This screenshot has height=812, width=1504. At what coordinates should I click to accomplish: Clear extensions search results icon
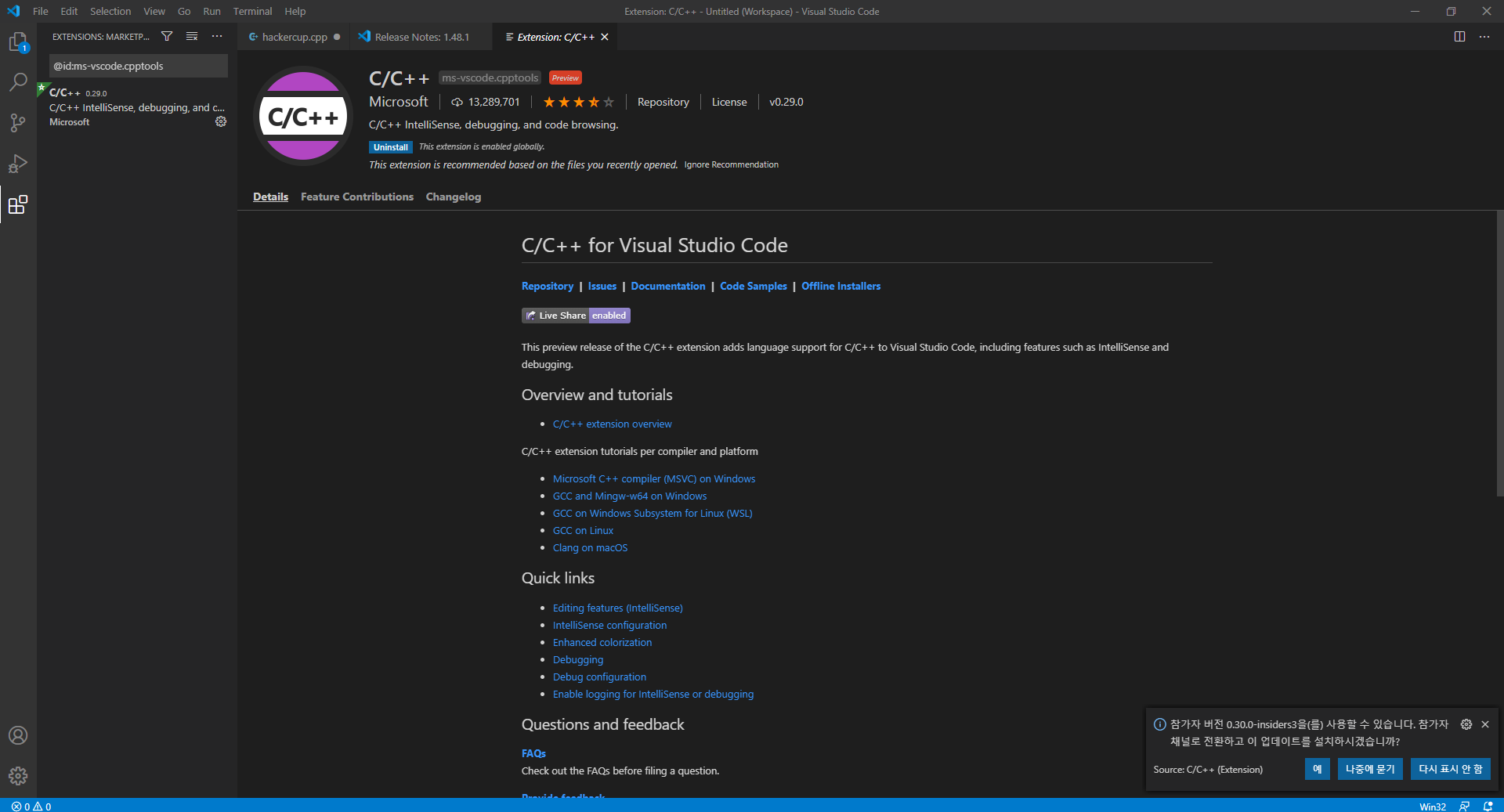(x=192, y=37)
